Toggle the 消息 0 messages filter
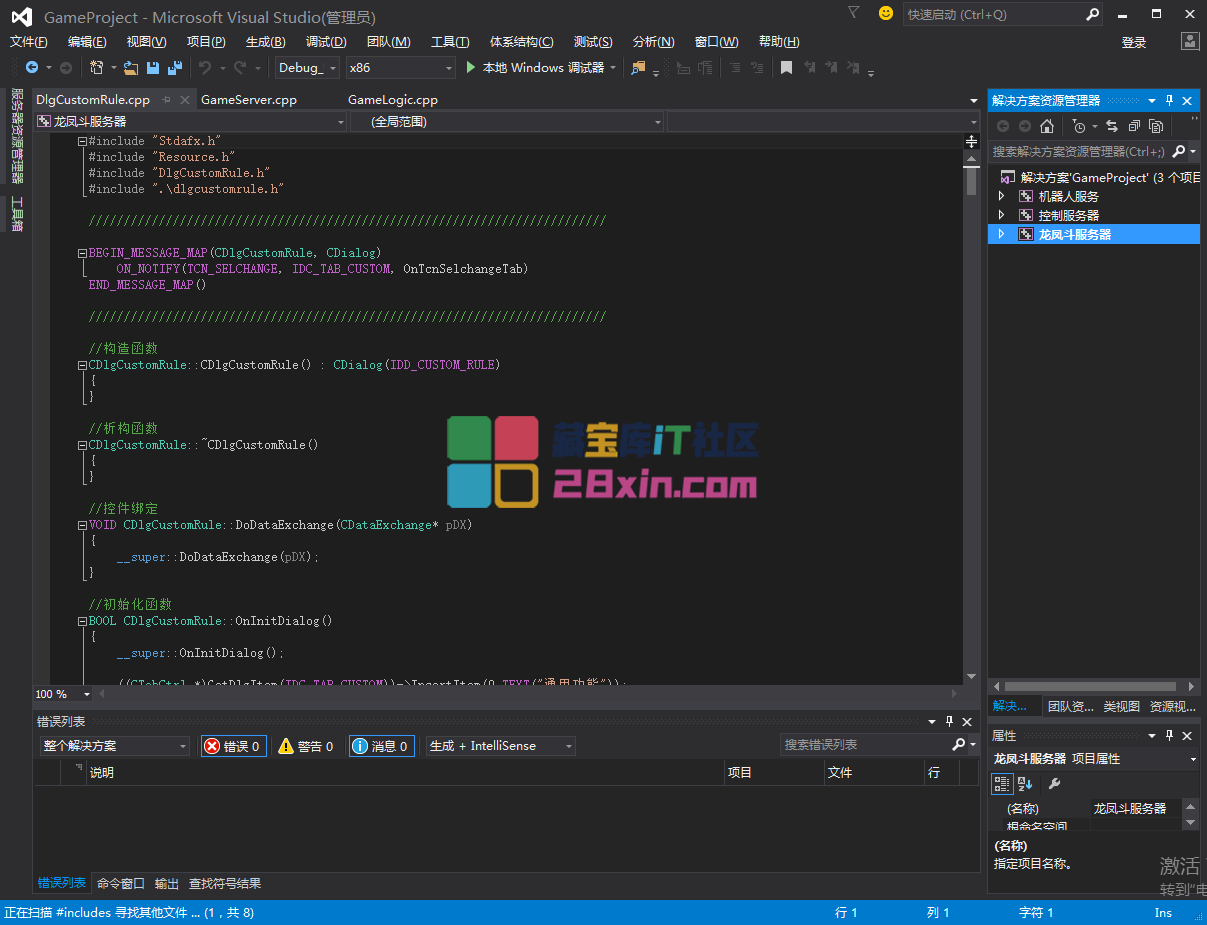1207x925 pixels. [x=381, y=746]
